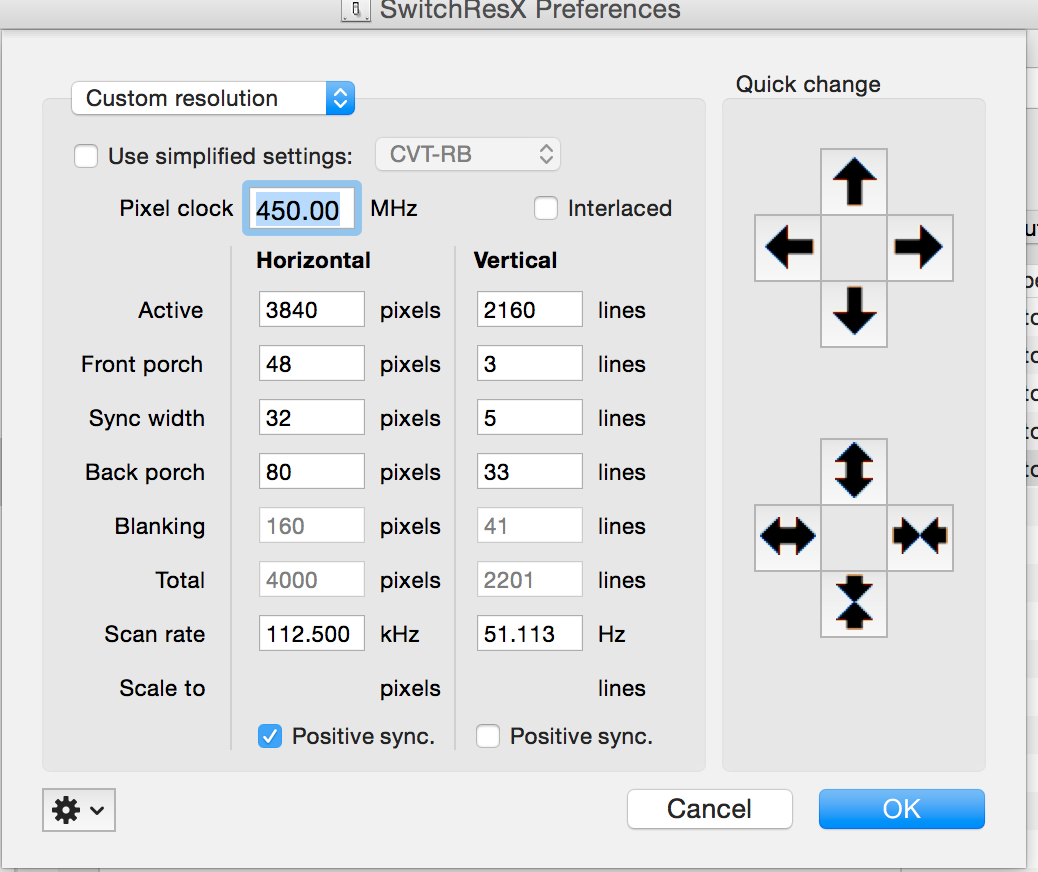Click the kHz unit label
Viewport: 1038px width, 872px height.
point(399,634)
